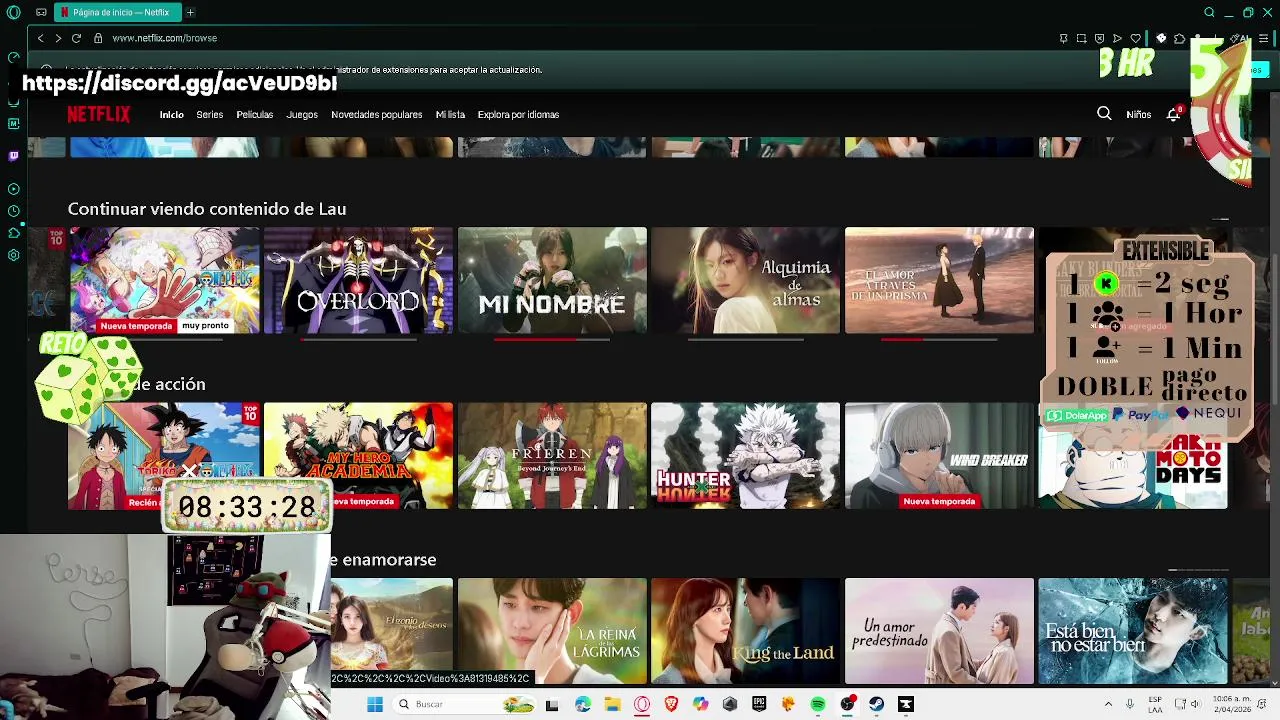Open Steam from the taskbar
Screen dimensions: 1280x720
click(877, 704)
